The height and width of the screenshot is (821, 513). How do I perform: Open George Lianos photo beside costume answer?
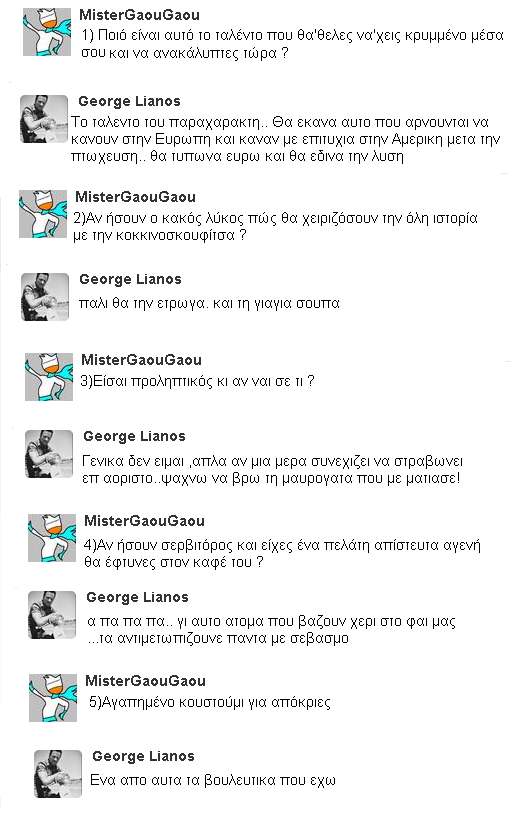[58, 774]
